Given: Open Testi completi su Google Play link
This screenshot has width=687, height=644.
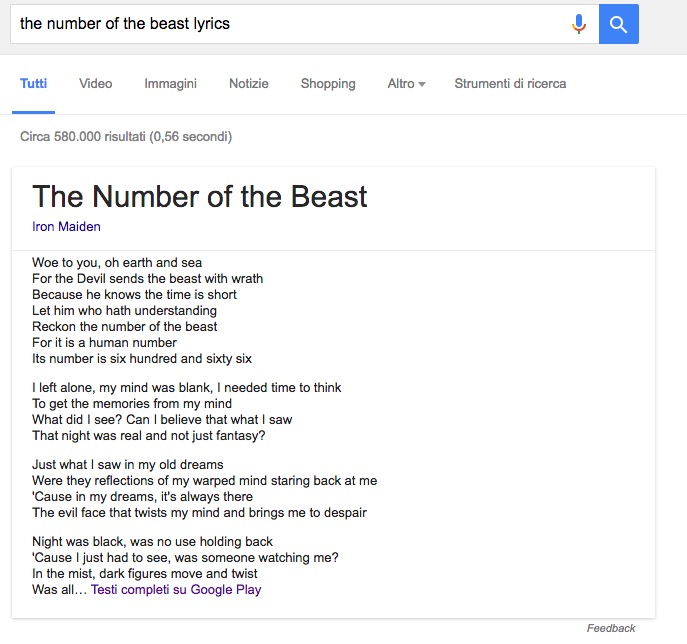Looking at the screenshot, I should pyautogui.click(x=176, y=590).
